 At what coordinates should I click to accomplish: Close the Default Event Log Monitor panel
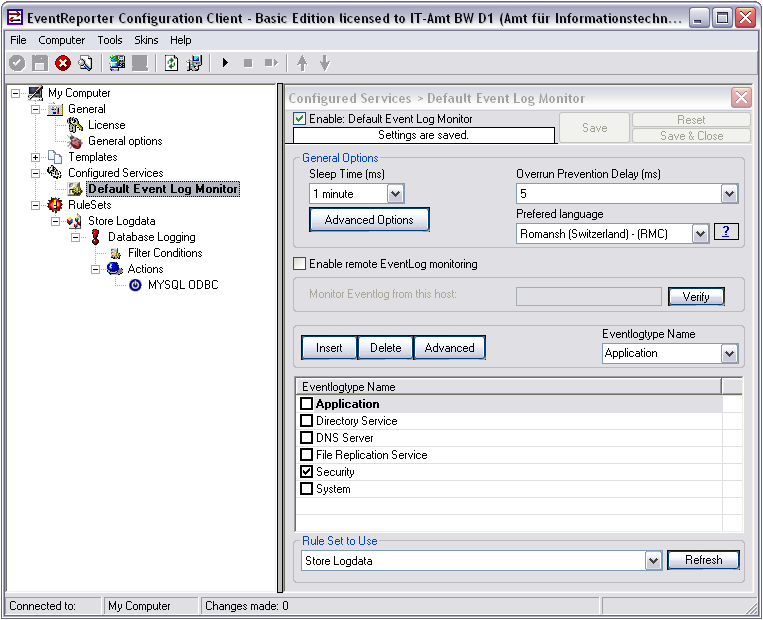pyautogui.click(x=741, y=98)
